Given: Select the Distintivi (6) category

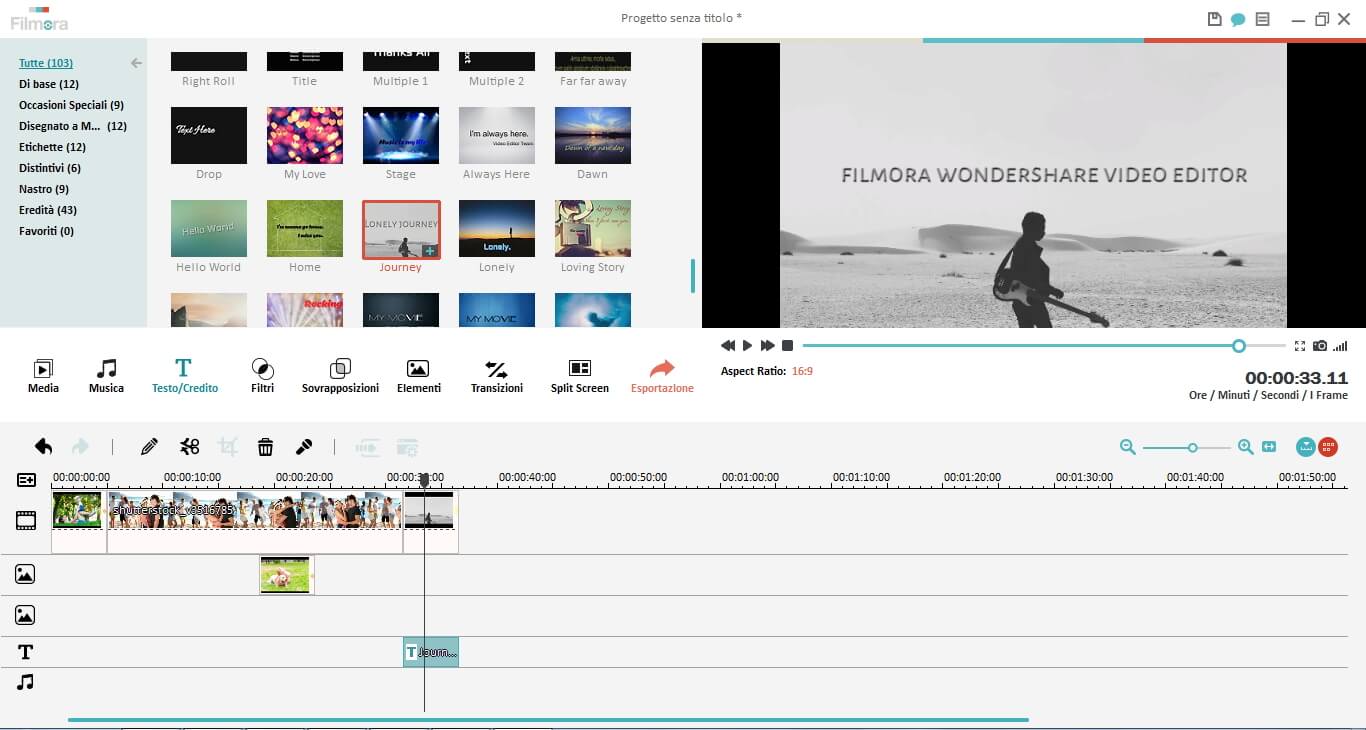Looking at the screenshot, I should point(50,168).
